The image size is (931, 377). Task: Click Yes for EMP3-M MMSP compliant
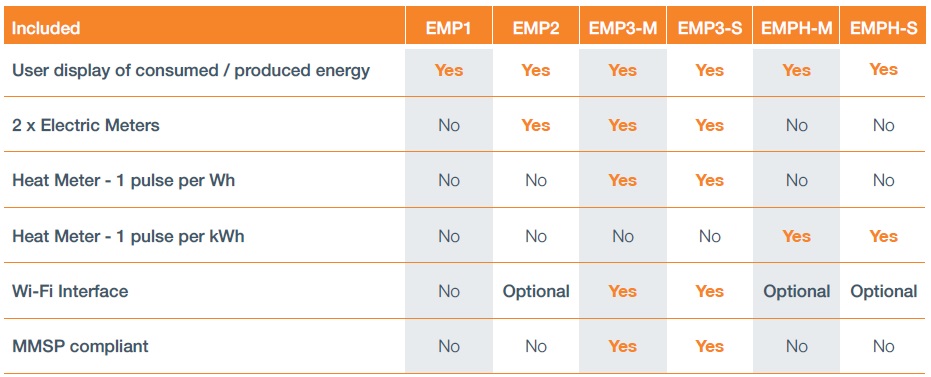click(x=622, y=346)
